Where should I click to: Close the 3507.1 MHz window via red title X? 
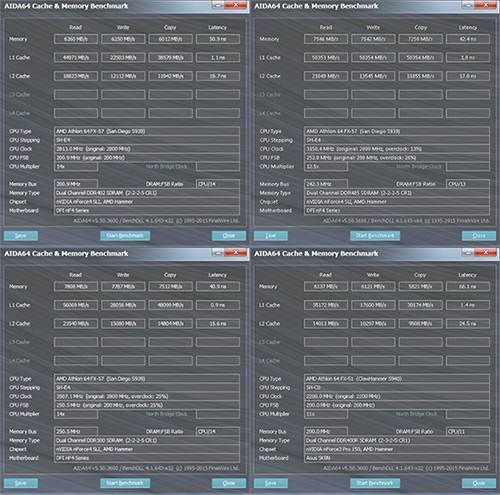[236, 252]
